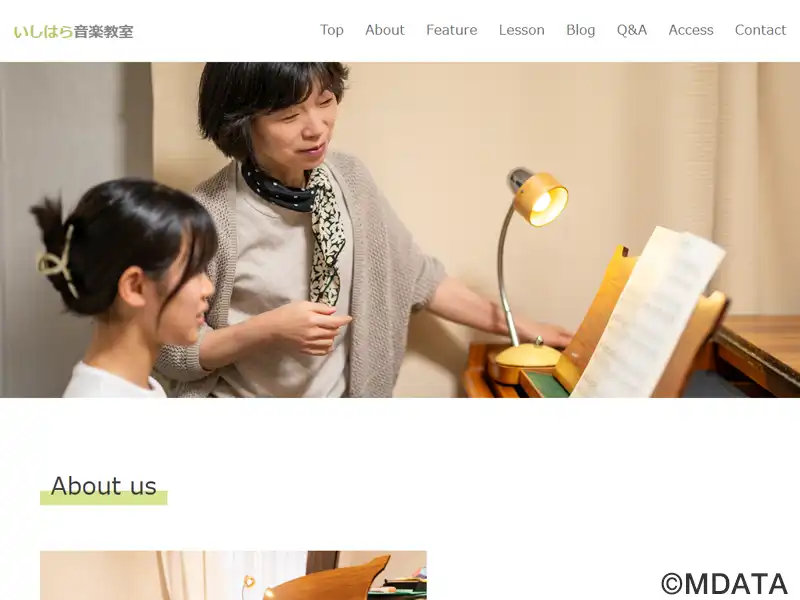Viewport: 800px width, 600px height.
Task: Navigate to the Access page
Action: click(x=691, y=30)
